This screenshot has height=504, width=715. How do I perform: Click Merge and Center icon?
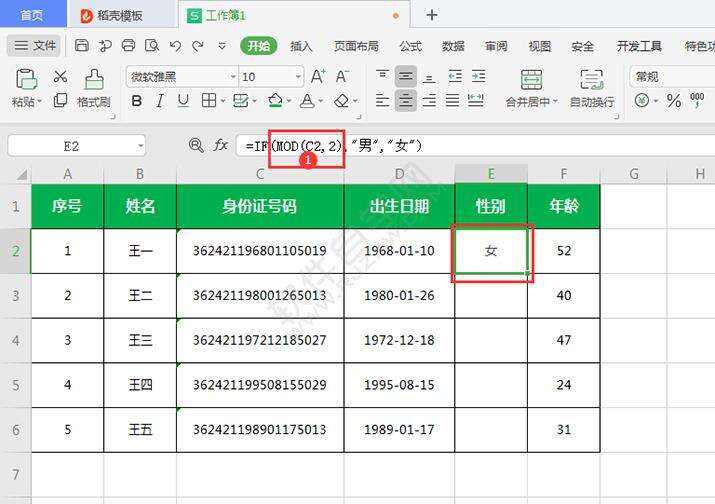coord(531,80)
